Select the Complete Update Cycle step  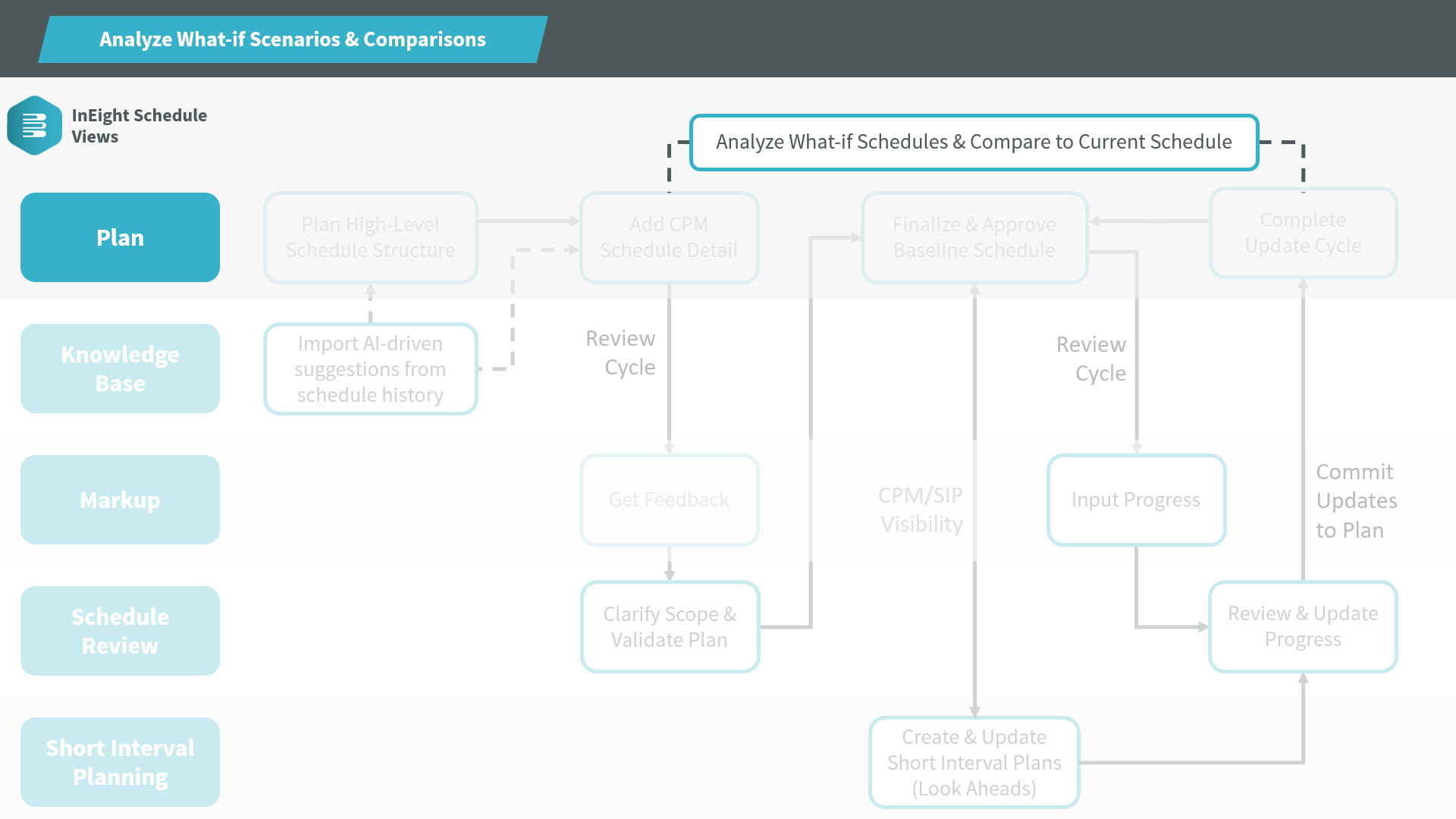(x=1302, y=233)
